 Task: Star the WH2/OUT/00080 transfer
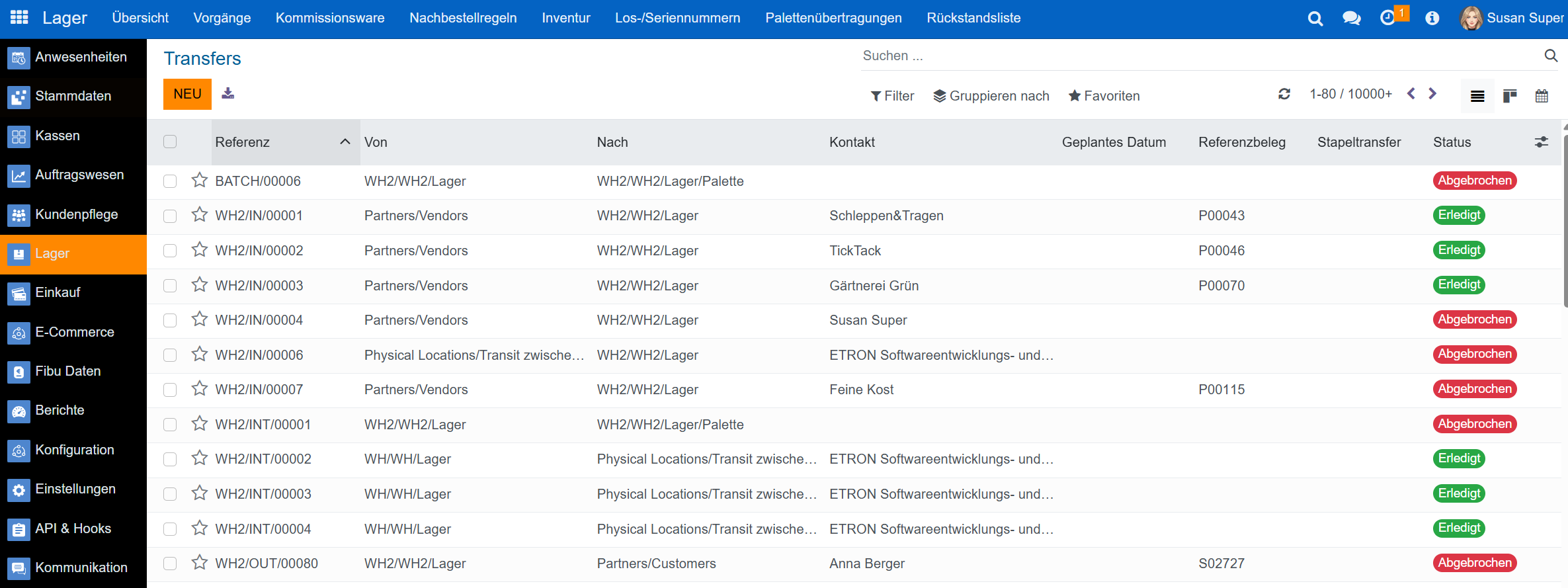pyautogui.click(x=200, y=562)
